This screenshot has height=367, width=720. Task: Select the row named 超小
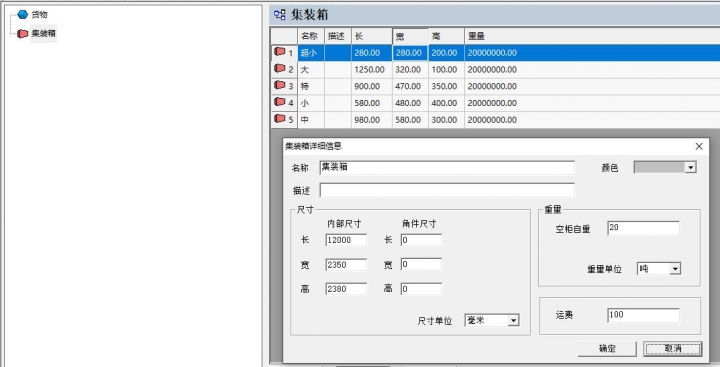point(495,53)
